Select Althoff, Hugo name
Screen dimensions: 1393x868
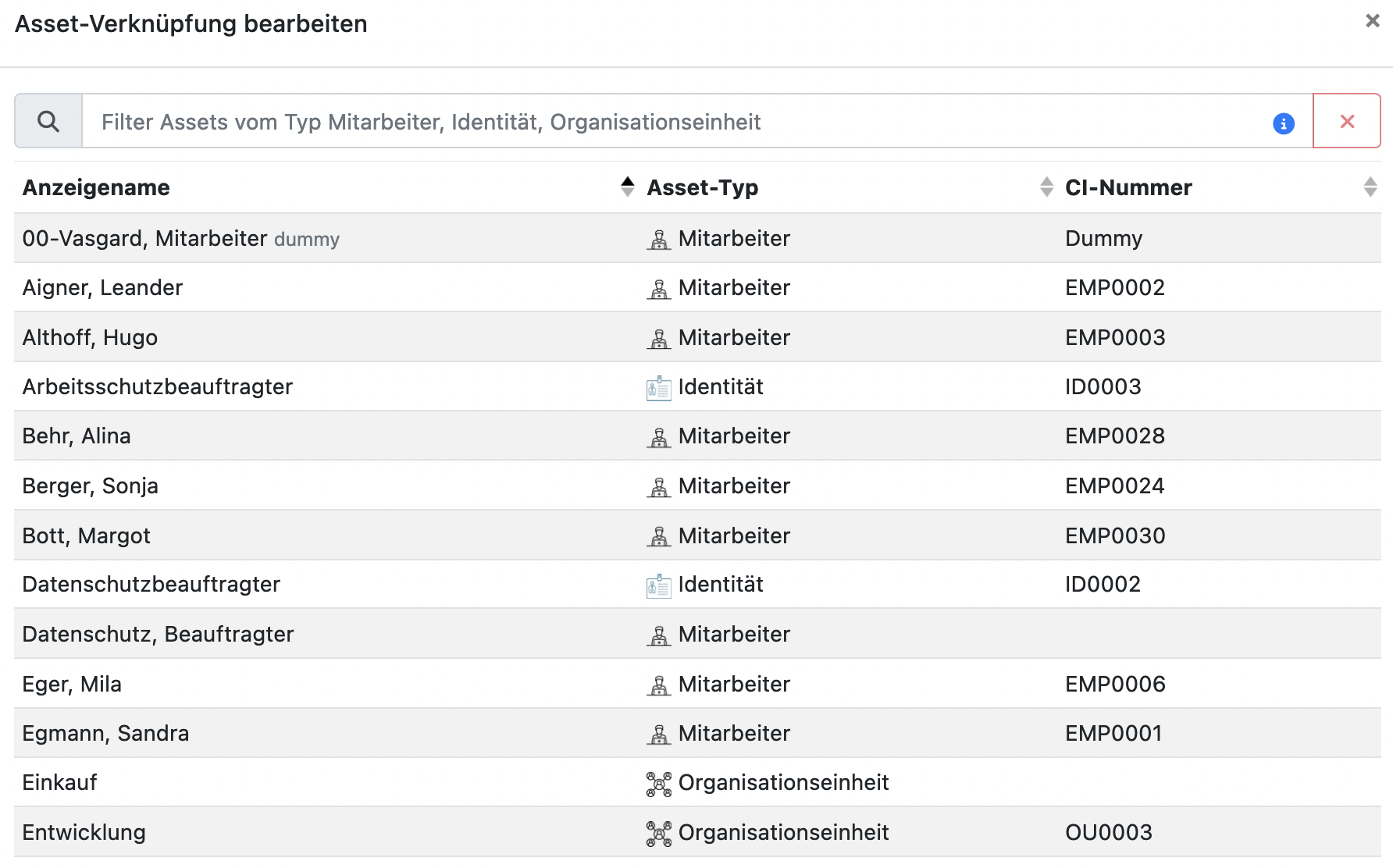click(90, 337)
